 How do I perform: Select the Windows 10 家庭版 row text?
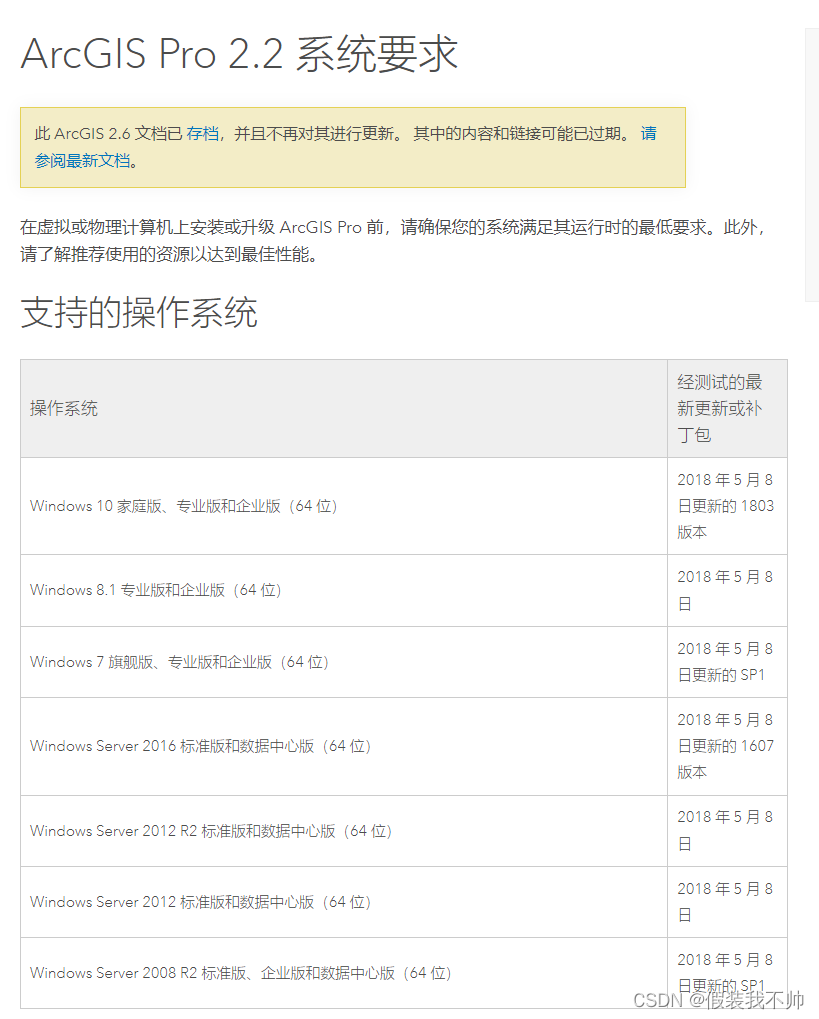[183, 506]
